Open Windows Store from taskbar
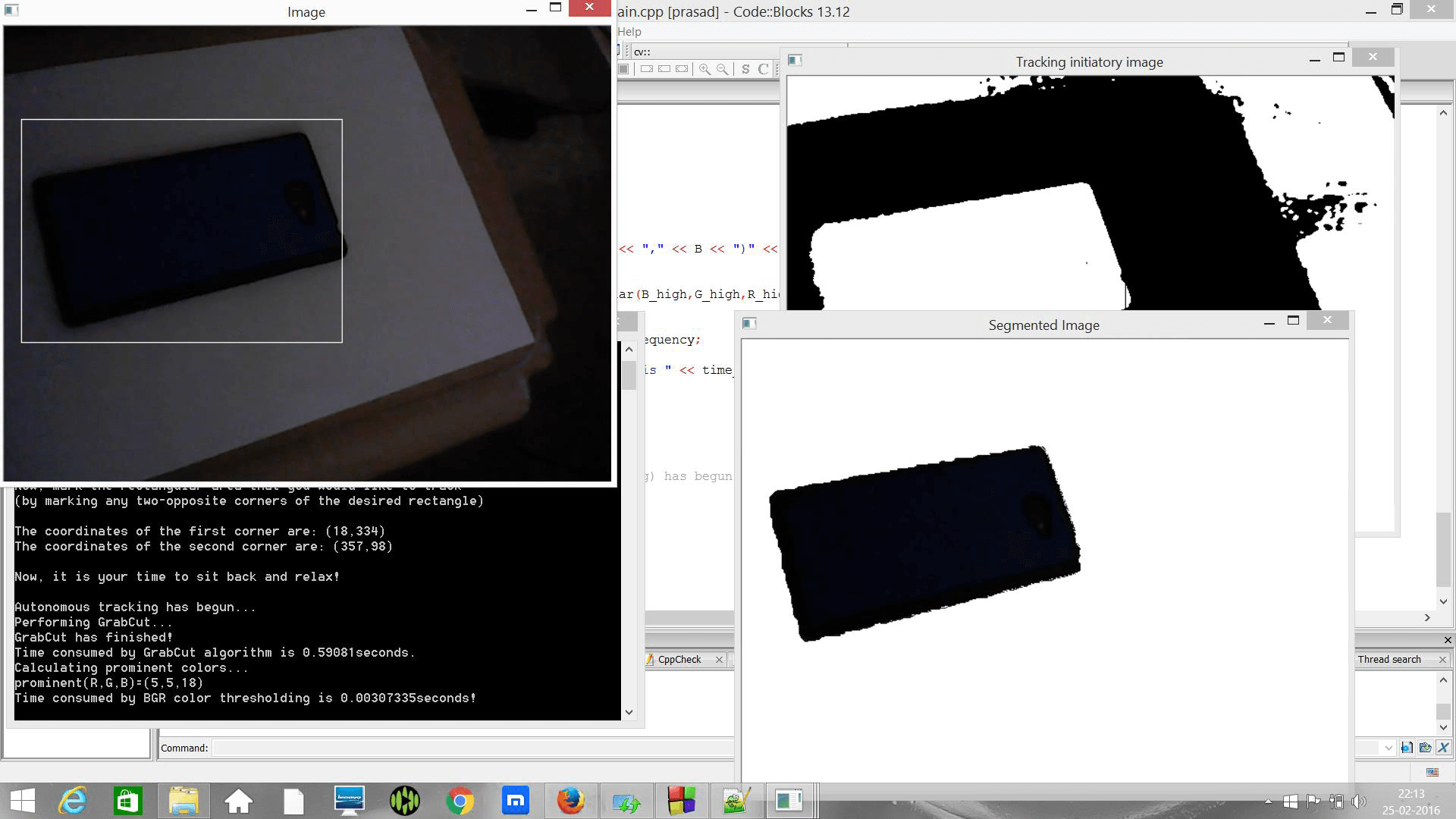1456x819 pixels. coord(127,801)
